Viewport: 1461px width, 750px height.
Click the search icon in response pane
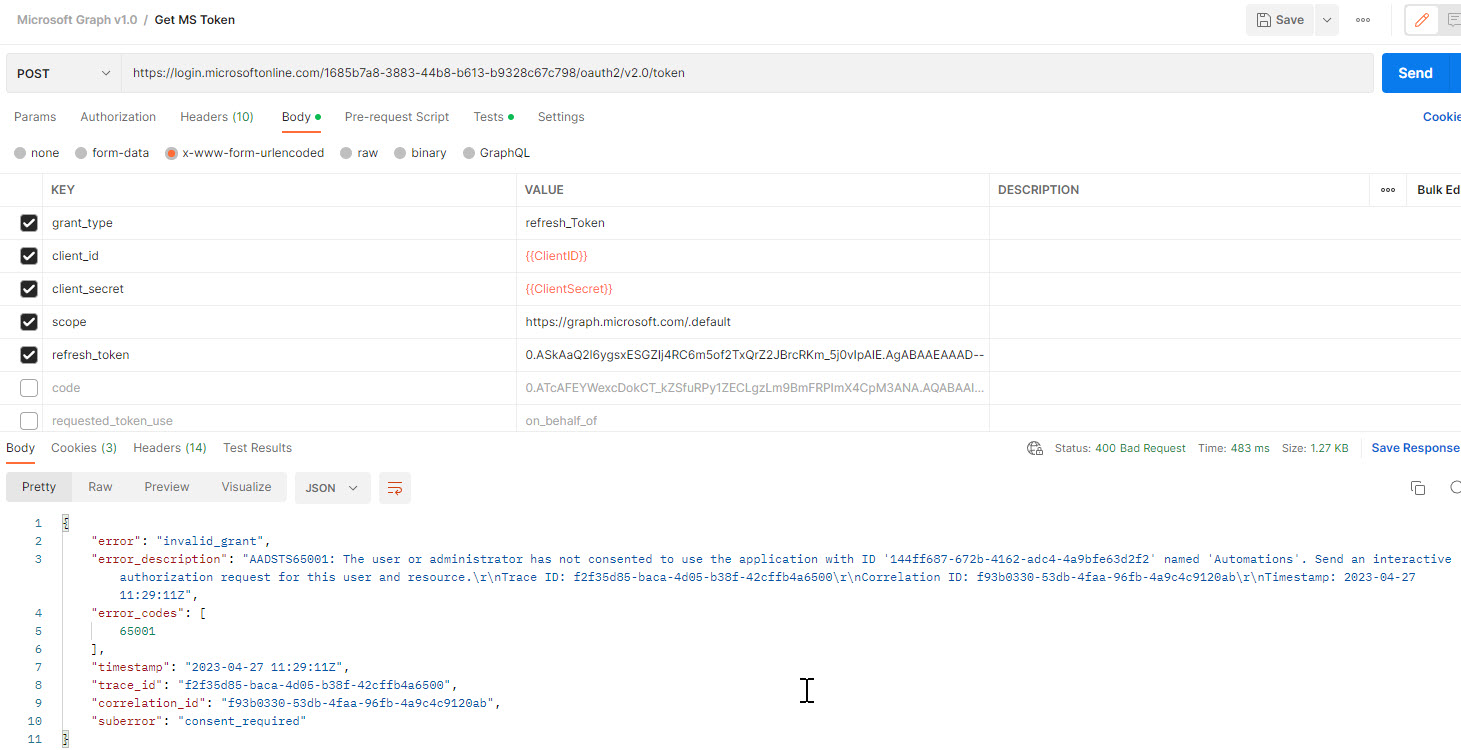tap(1454, 488)
